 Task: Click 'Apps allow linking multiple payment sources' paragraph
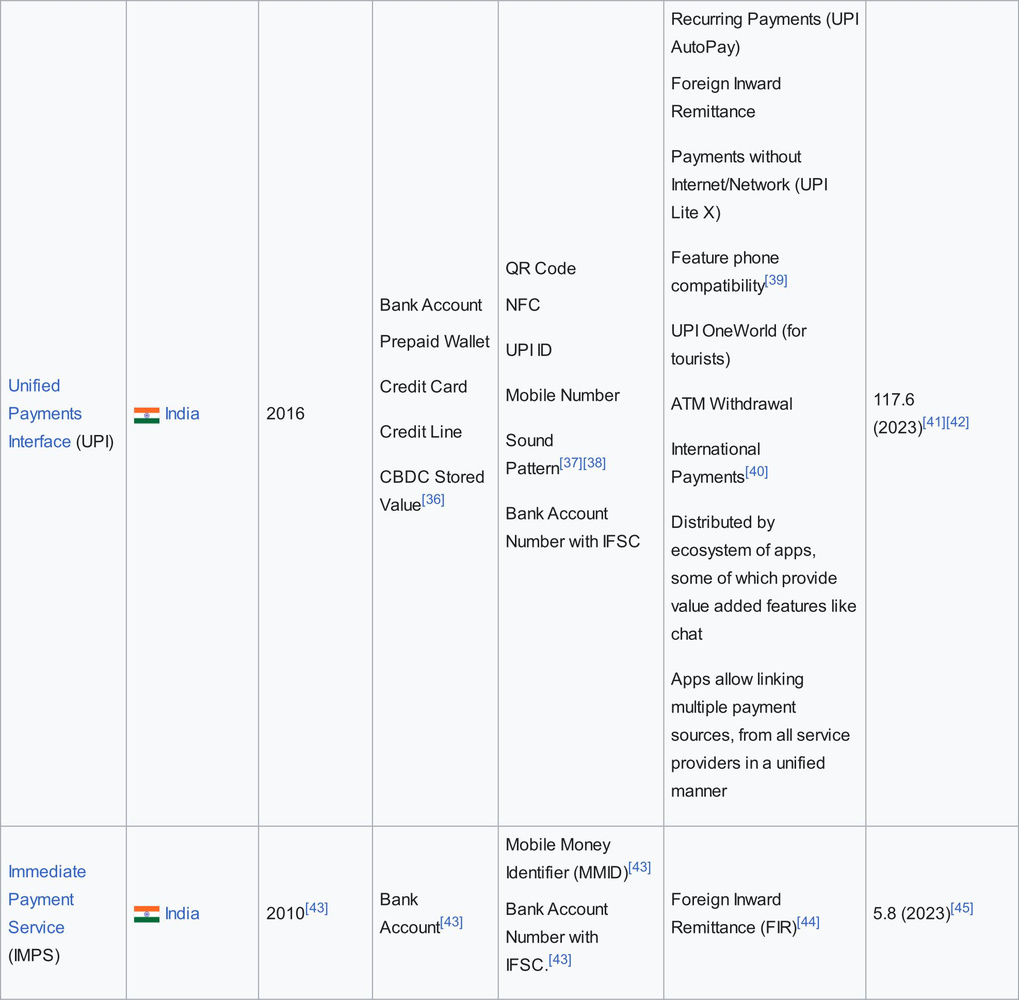(x=760, y=735)
